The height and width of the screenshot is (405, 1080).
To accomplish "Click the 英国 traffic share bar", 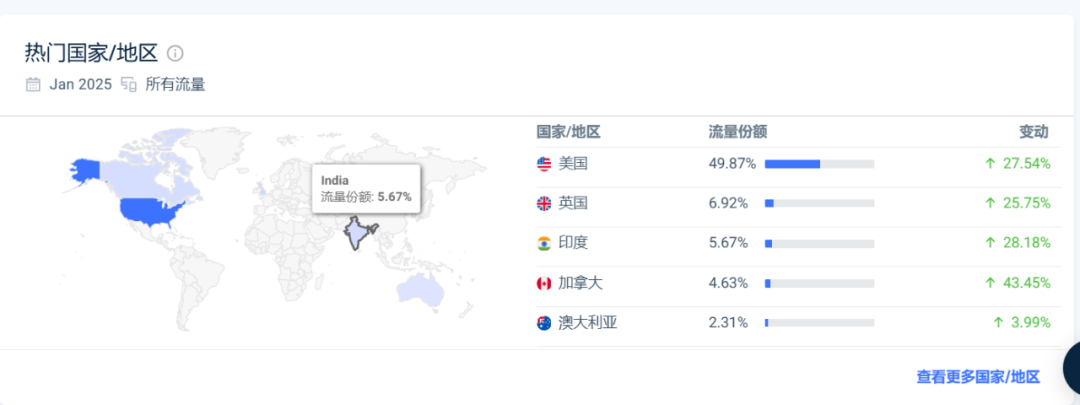I will coord(820,203).
